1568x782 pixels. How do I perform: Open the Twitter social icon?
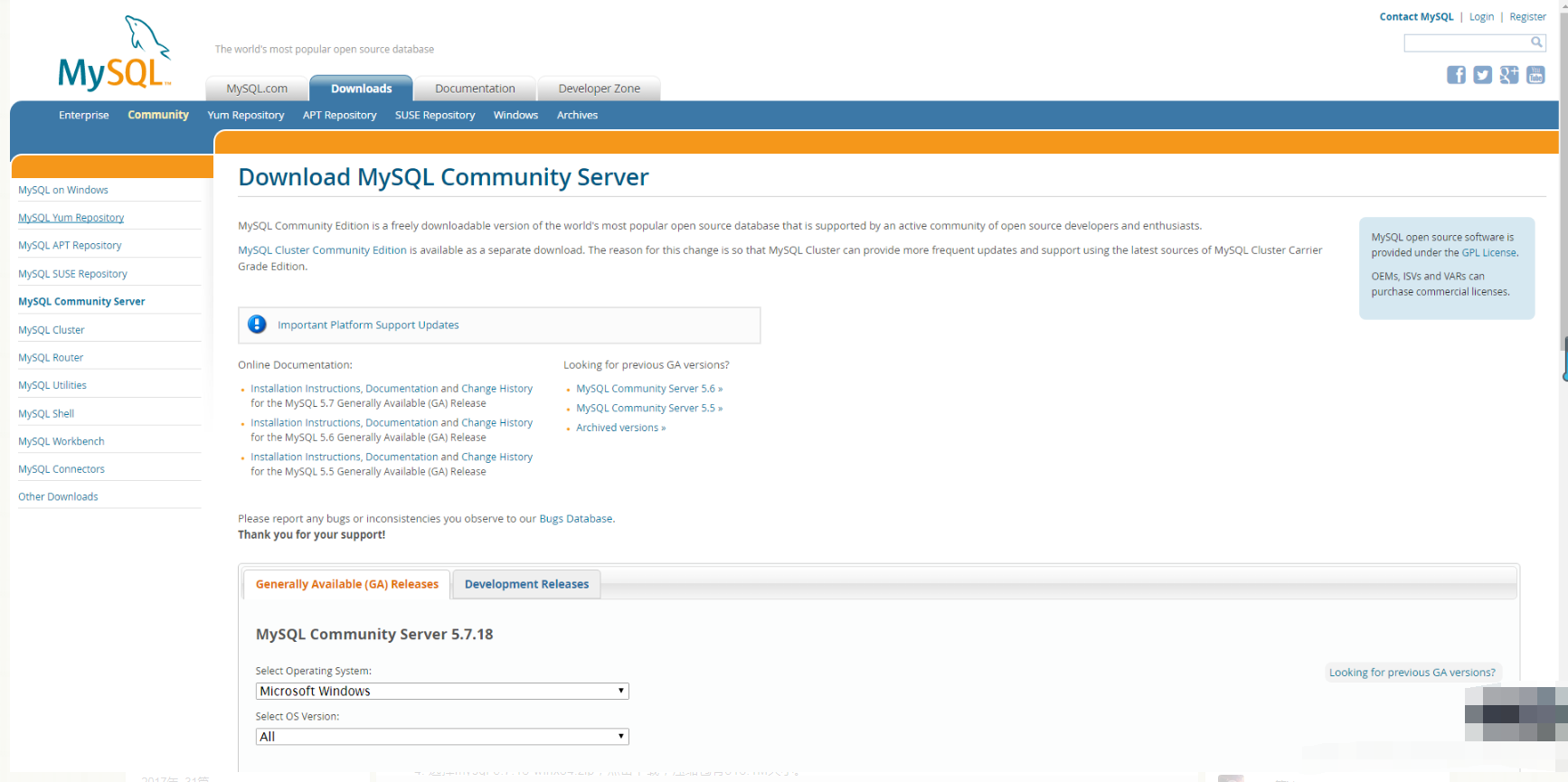(1482, 75)
